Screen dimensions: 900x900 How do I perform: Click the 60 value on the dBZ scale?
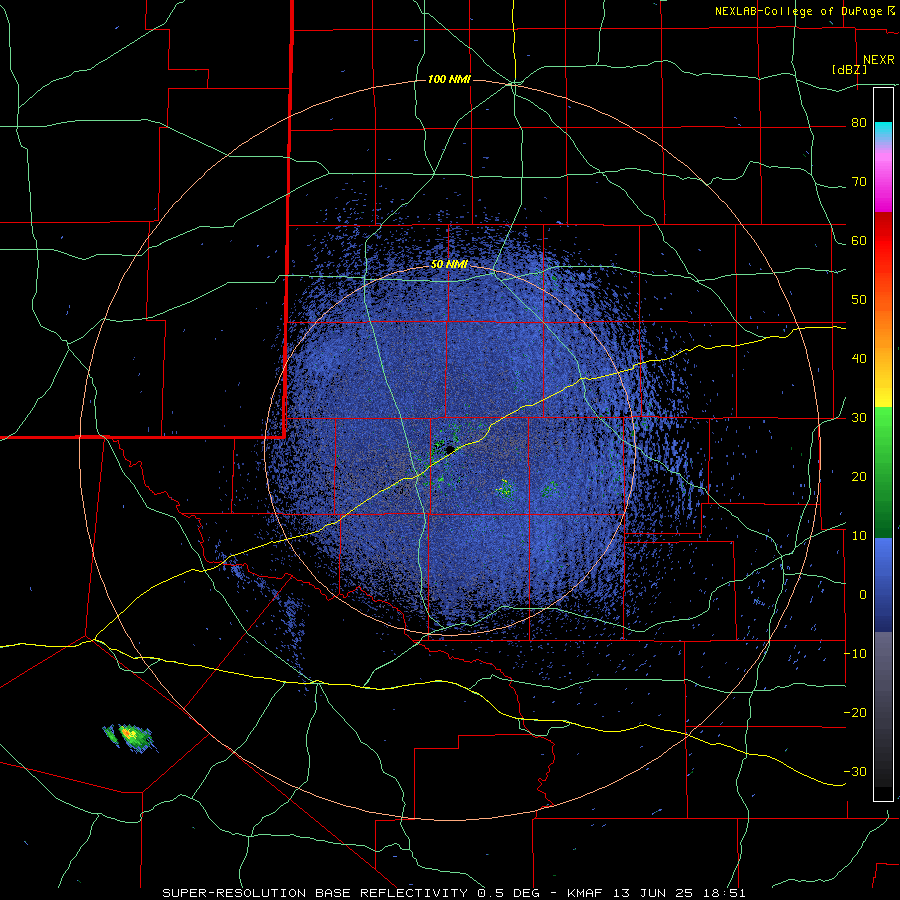pos(859,241)
